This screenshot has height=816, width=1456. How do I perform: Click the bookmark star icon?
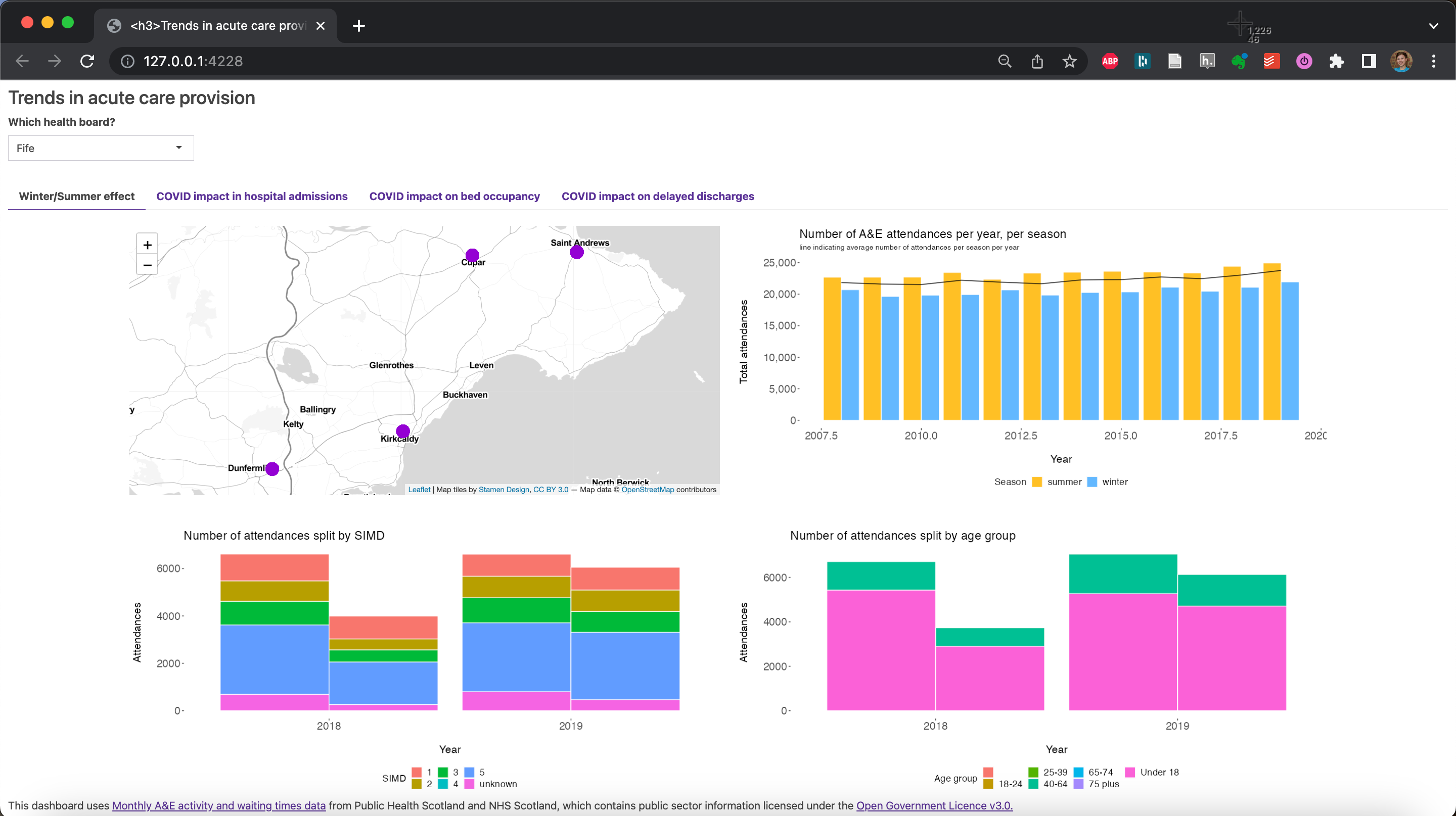1069,61
